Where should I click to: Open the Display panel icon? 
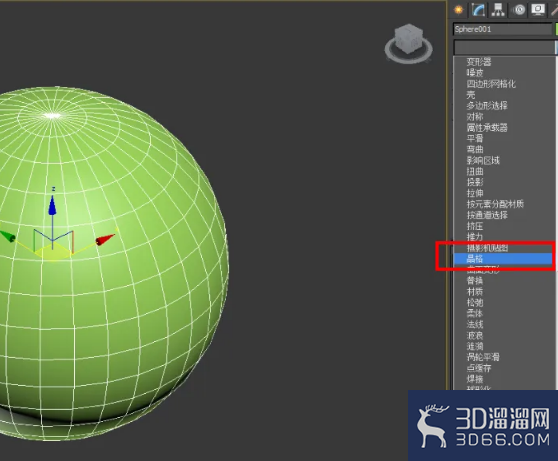point(538,10)
